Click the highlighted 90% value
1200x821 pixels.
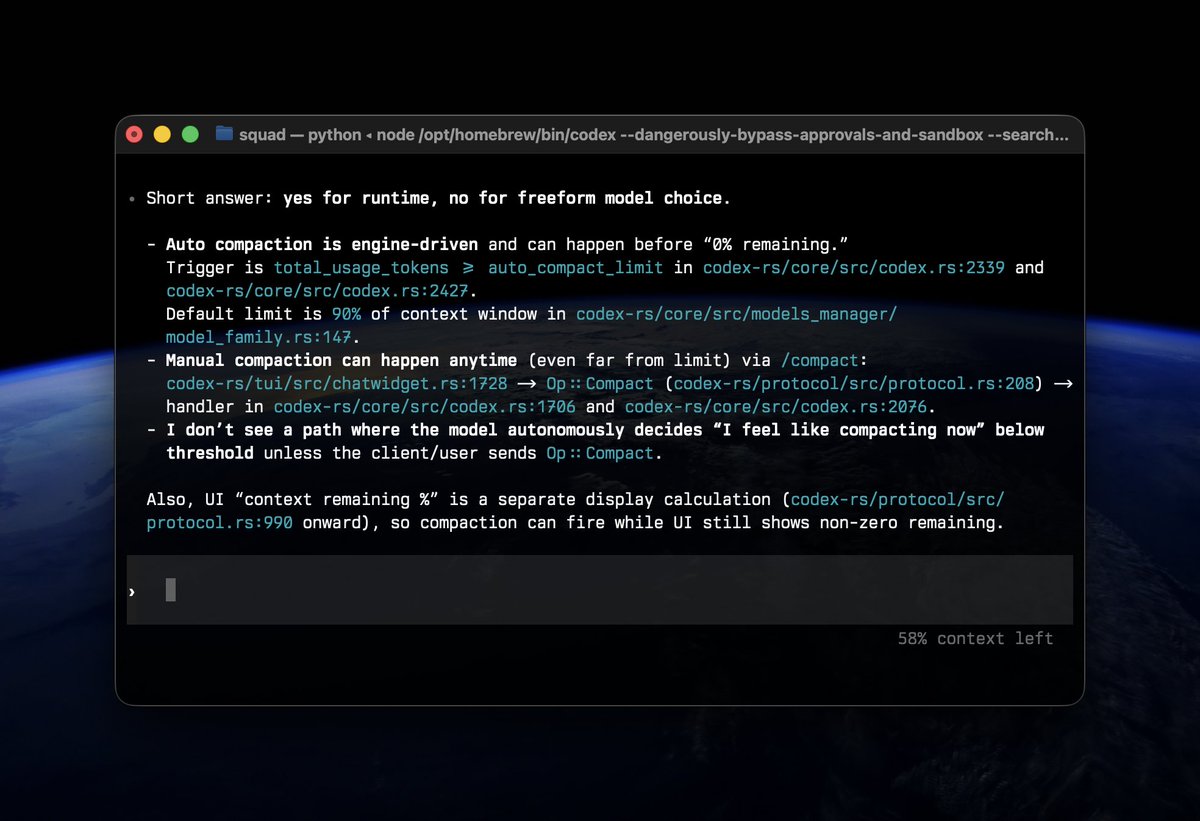347,314
